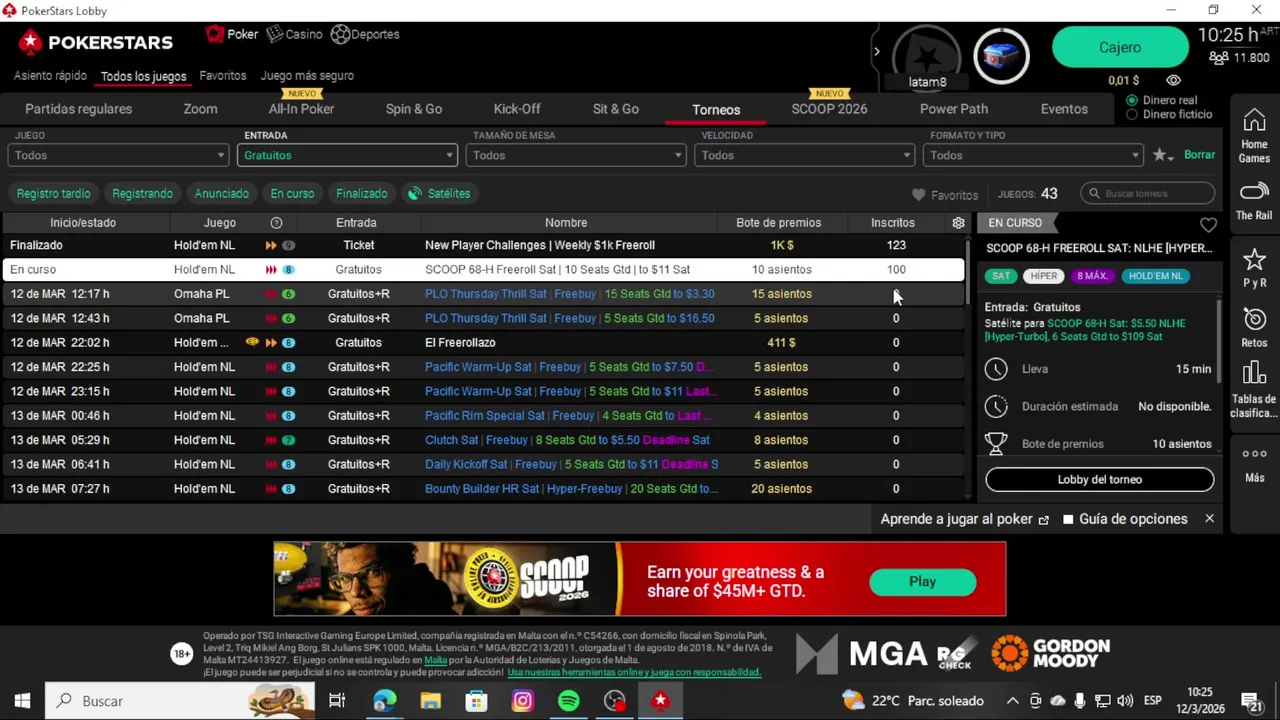The image size is (1280, 720).
Task: Open Tamaño de mesa dropdown
Action: coord(576,155)
